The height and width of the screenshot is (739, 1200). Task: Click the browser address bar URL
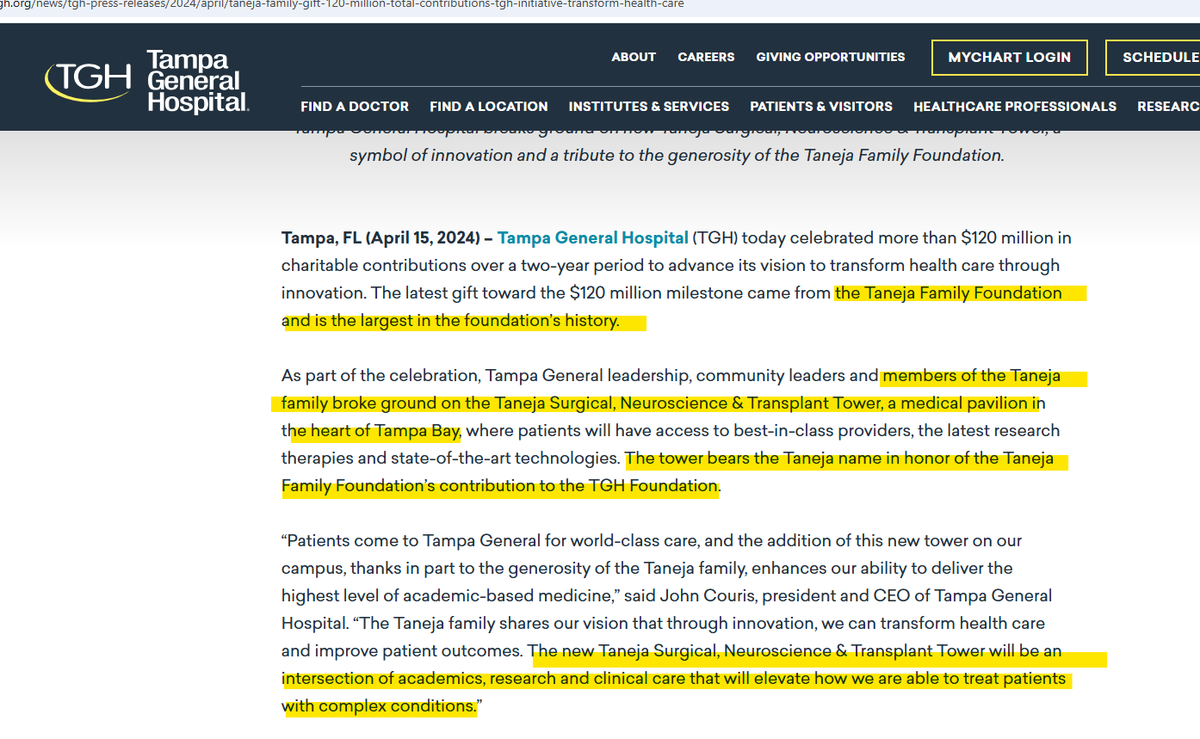[343, 4]
